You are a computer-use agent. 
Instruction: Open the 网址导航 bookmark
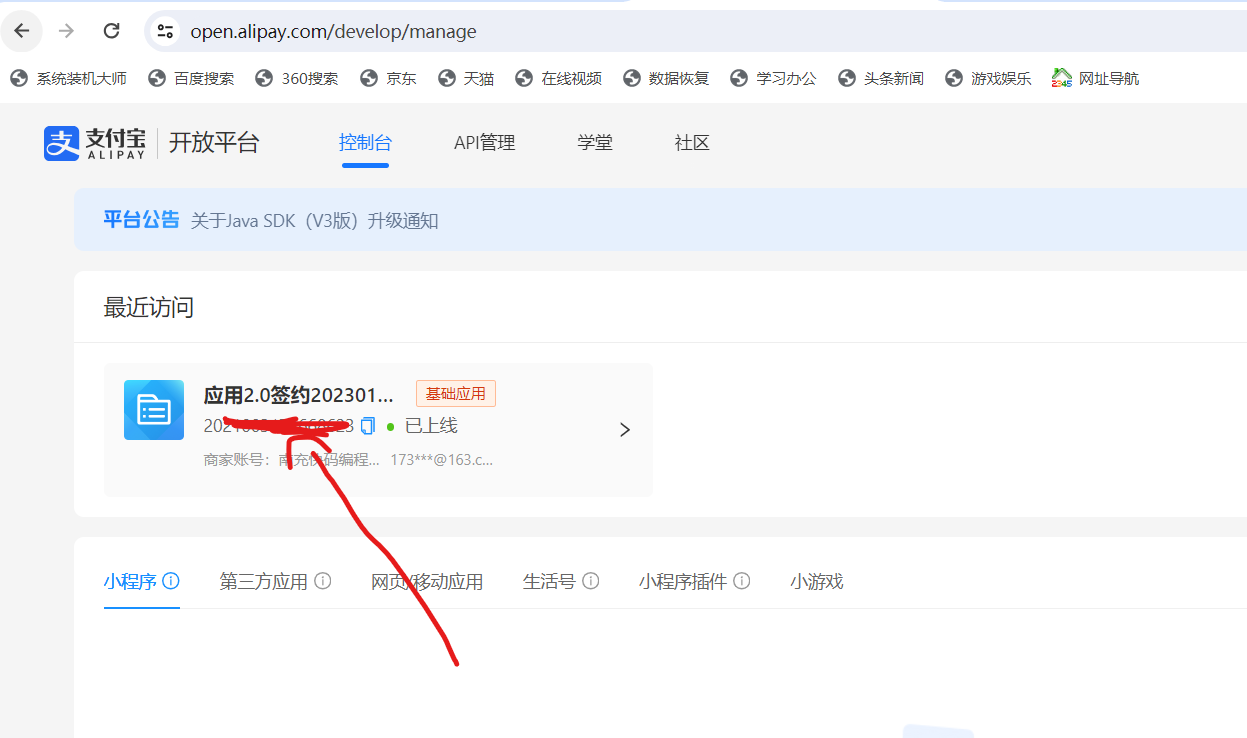[1096, 78]
